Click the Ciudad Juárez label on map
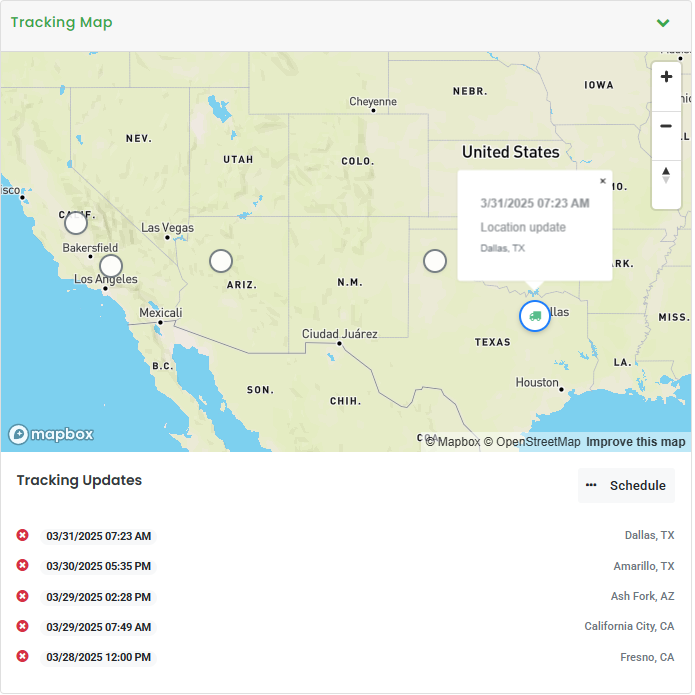695x695 pixels. [x=340, y=334]
